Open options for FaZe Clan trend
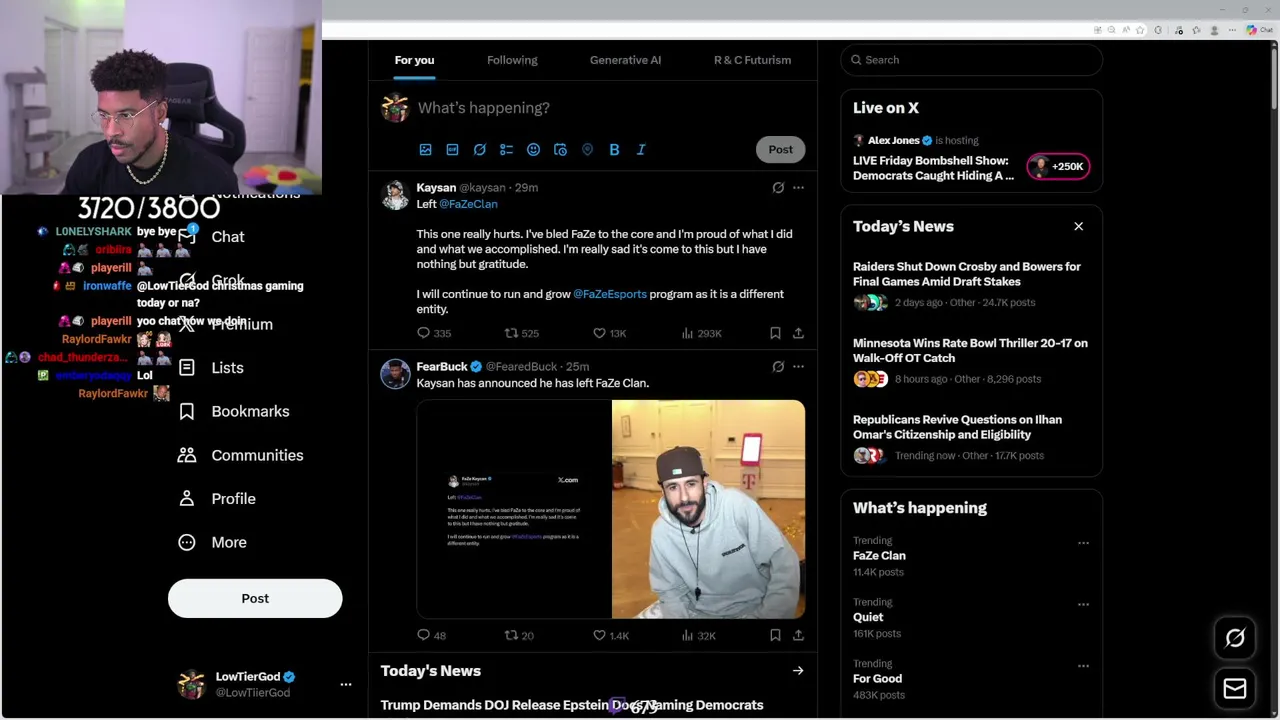1280x720 pixels. 1083,543
